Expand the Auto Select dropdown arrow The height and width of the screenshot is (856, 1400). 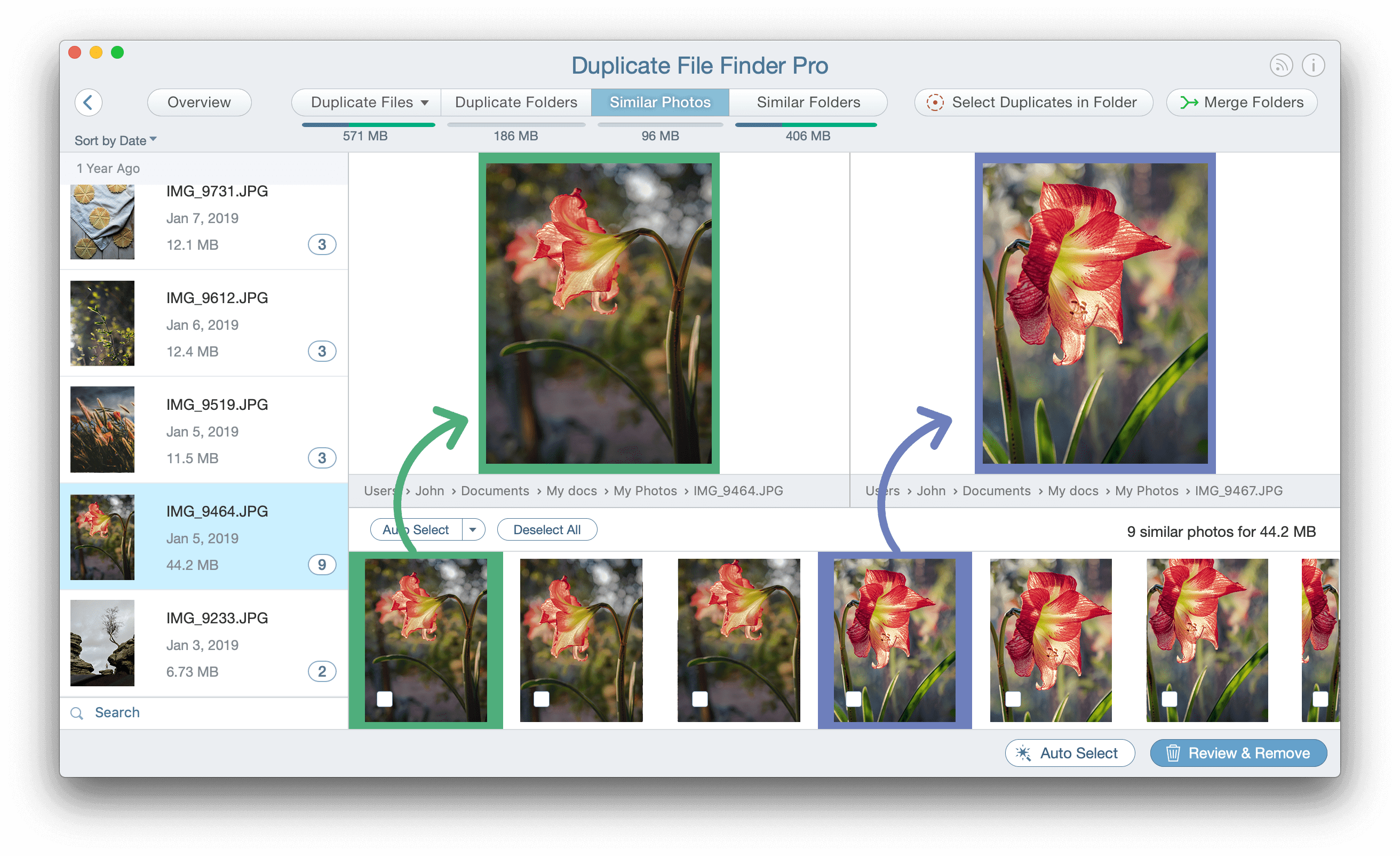(471, 529)
